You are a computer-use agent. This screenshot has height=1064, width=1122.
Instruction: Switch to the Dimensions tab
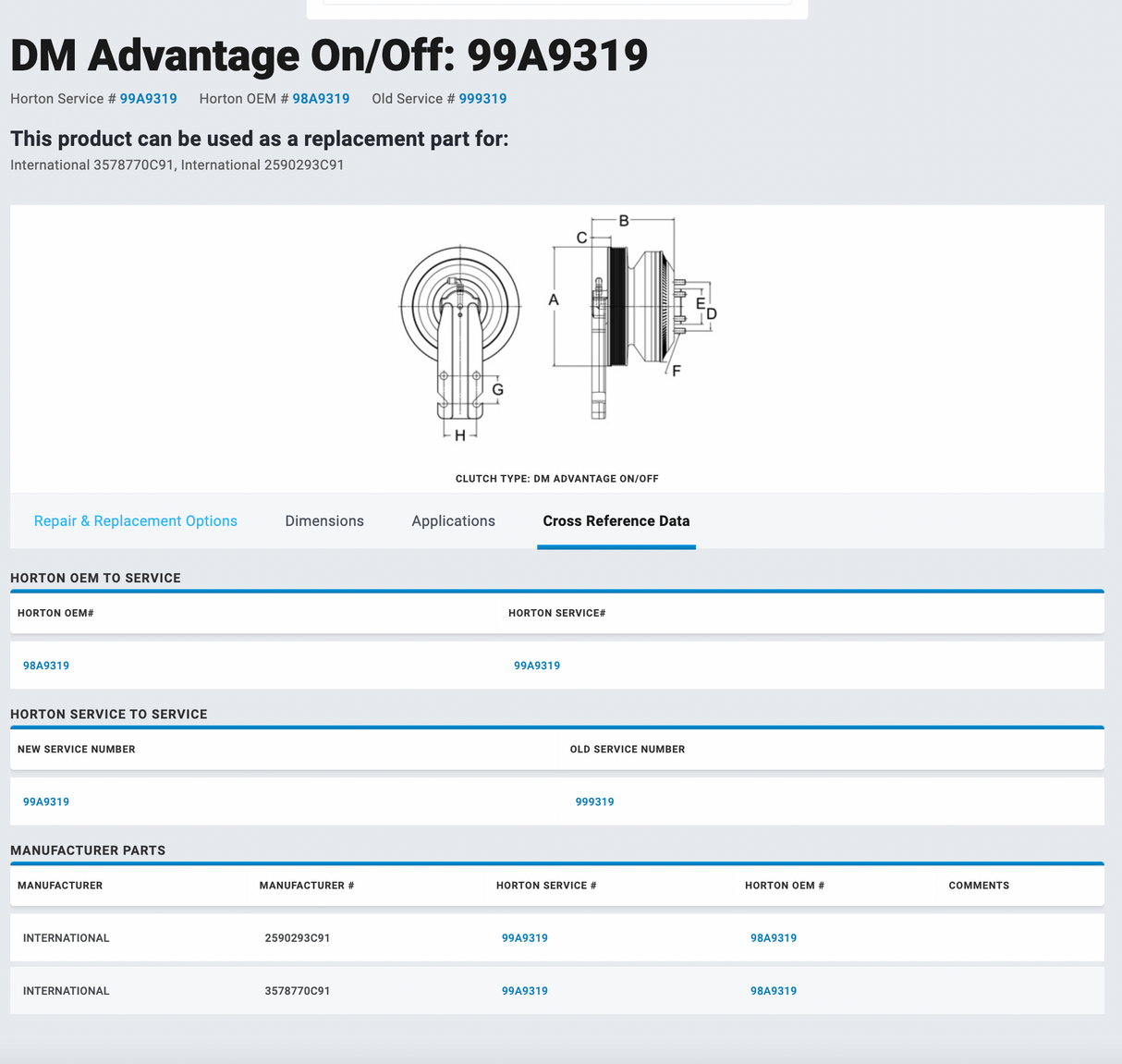[x=324, y=520]
